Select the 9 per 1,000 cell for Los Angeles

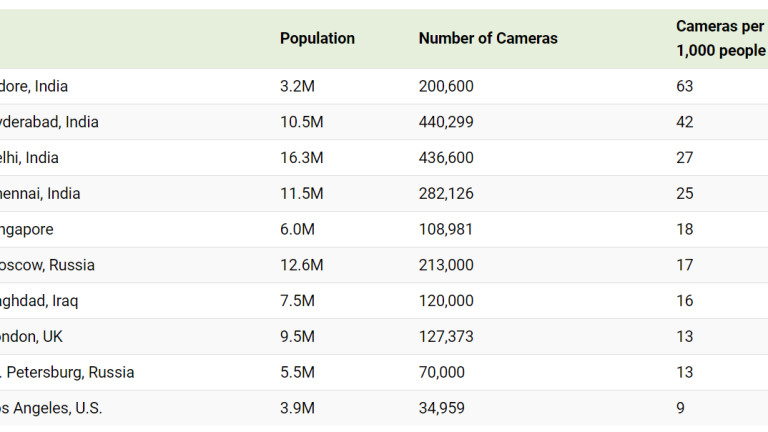[x=680, y=408]
